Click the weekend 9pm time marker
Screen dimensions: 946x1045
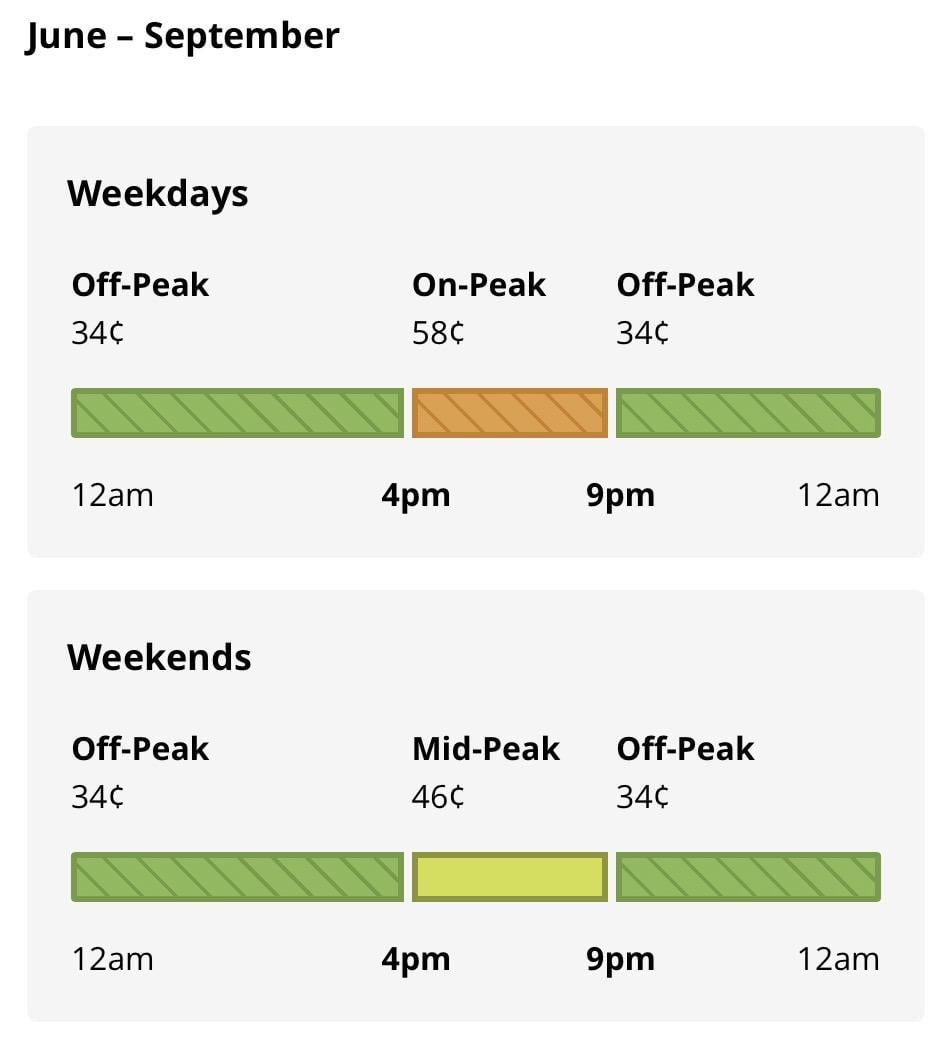click(x=621, y=960)
